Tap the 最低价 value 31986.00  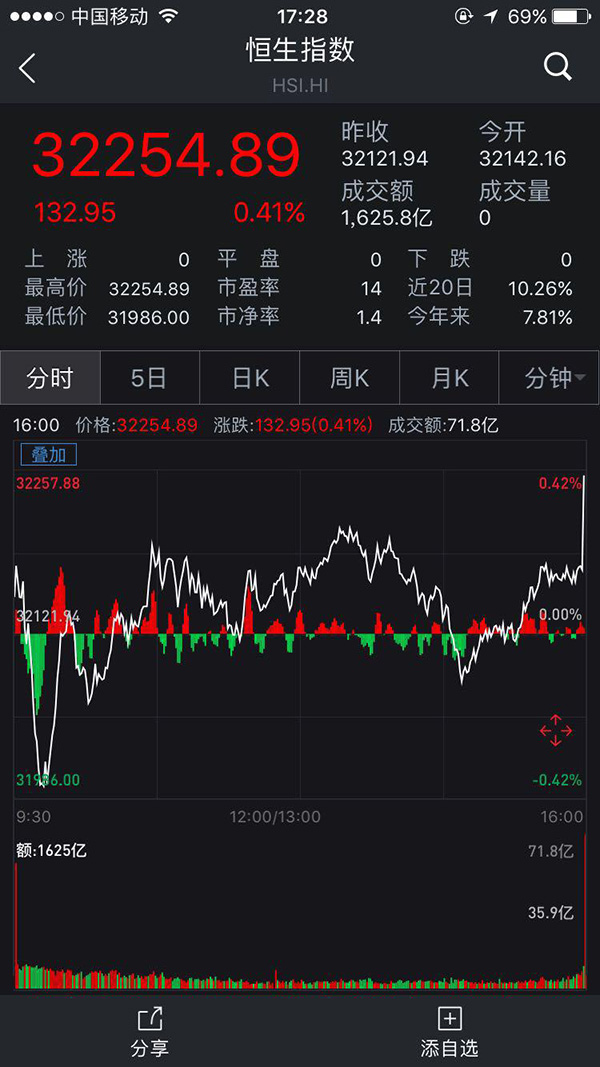[x=149, y=317]
